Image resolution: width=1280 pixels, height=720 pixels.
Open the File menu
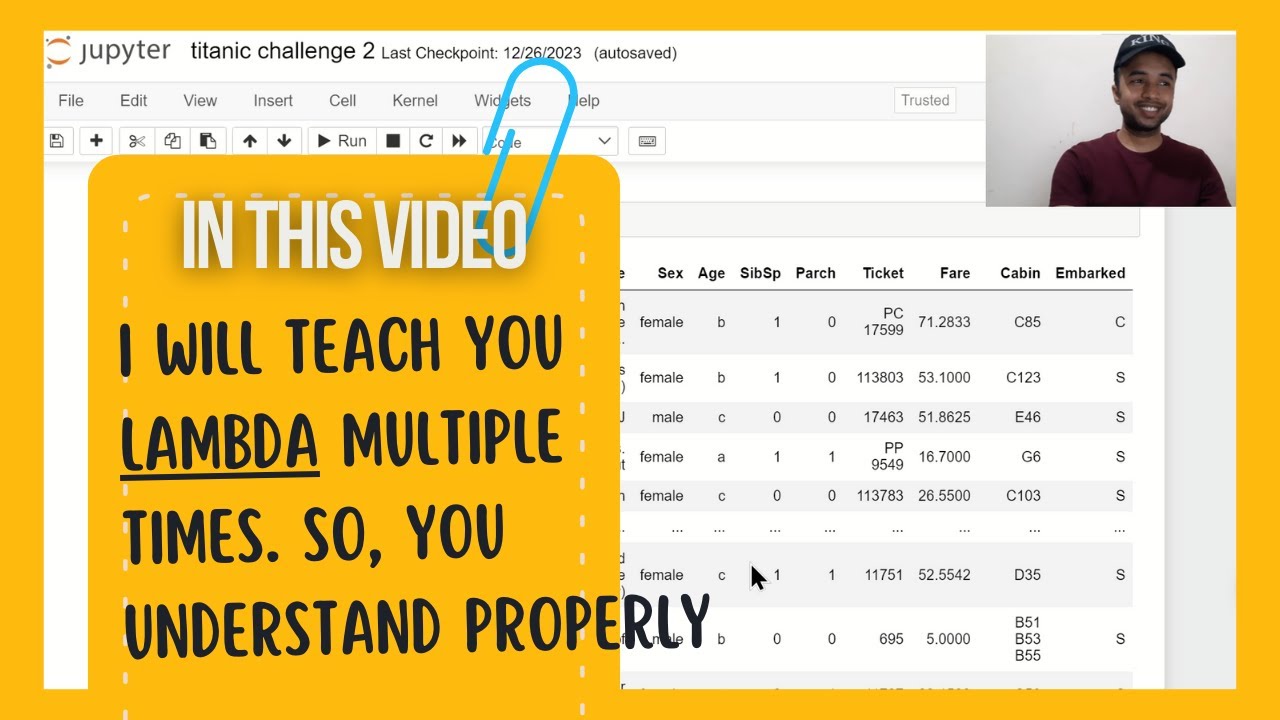point(71,100)
